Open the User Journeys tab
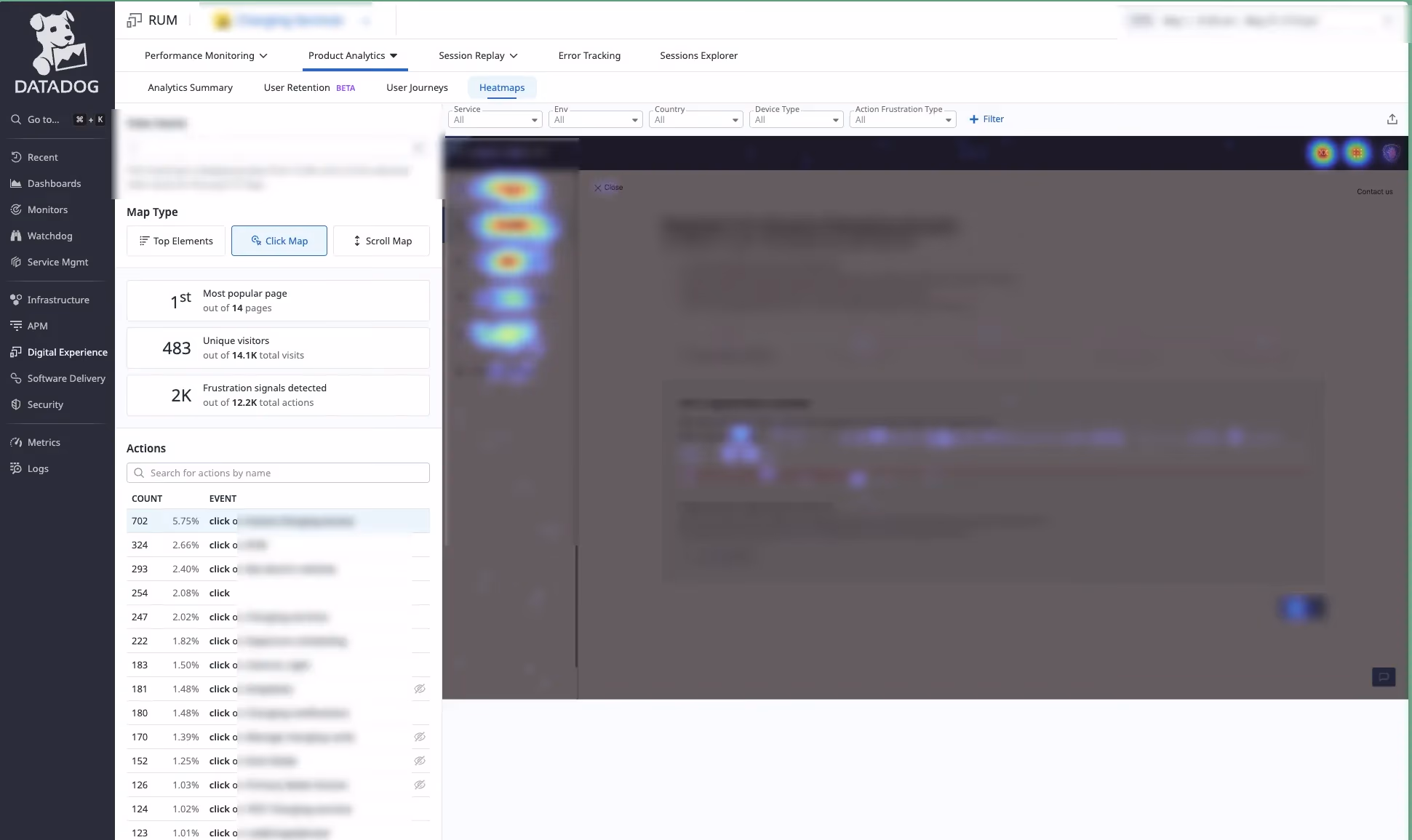The image size is (1412, 840). [416, 87]
